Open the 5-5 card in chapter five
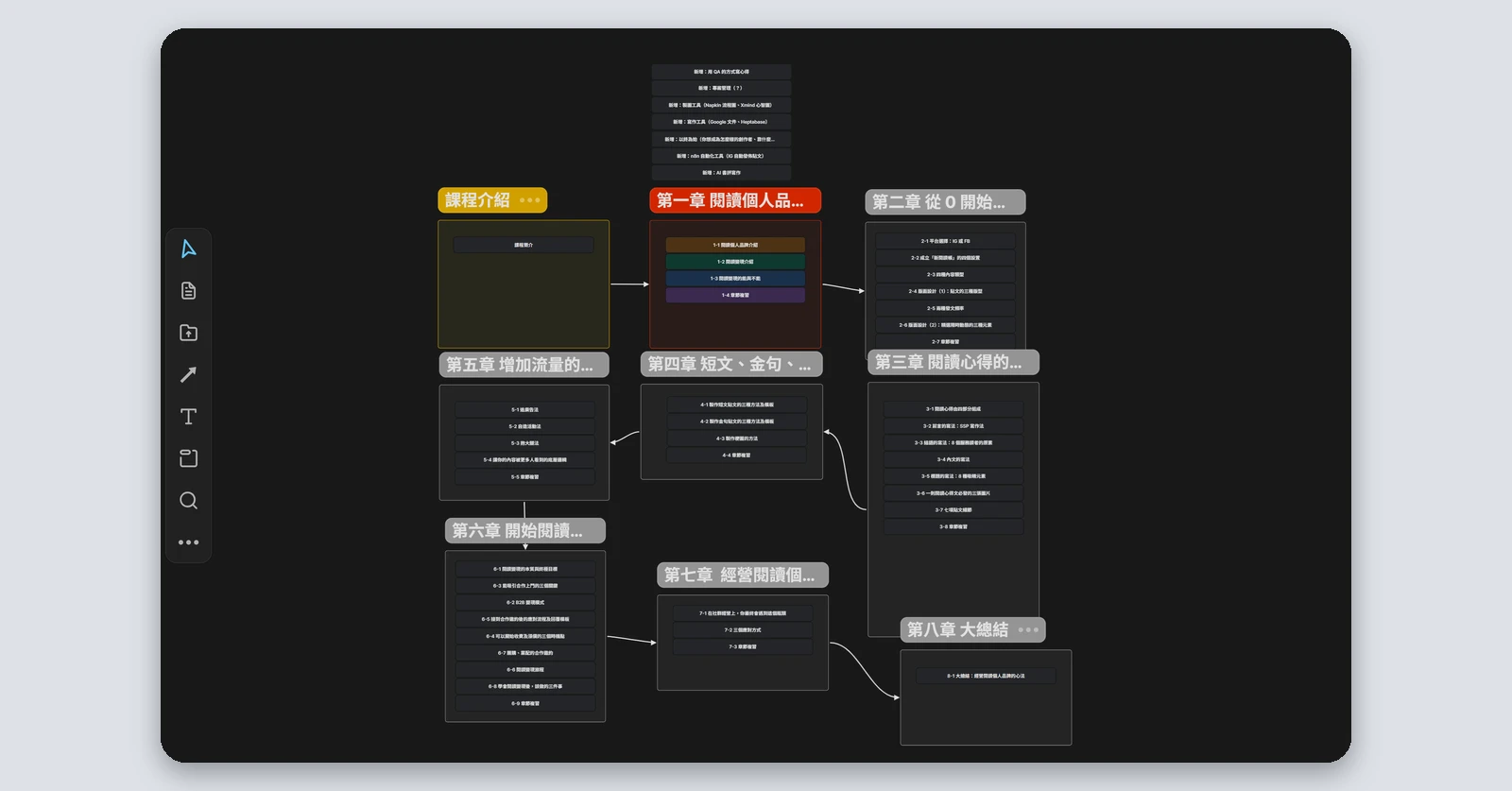The height and width of the screenshot is (791, 1512). 525,477
